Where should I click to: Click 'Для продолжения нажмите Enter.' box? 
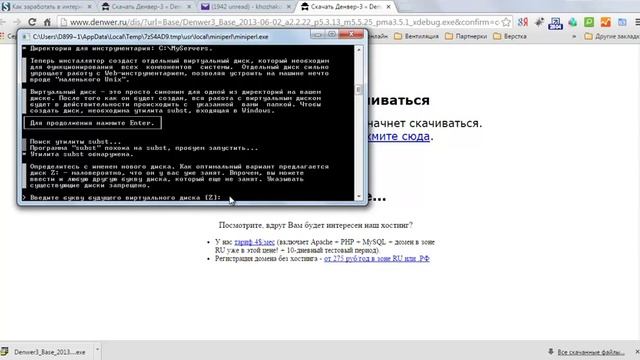coord(93,123)
